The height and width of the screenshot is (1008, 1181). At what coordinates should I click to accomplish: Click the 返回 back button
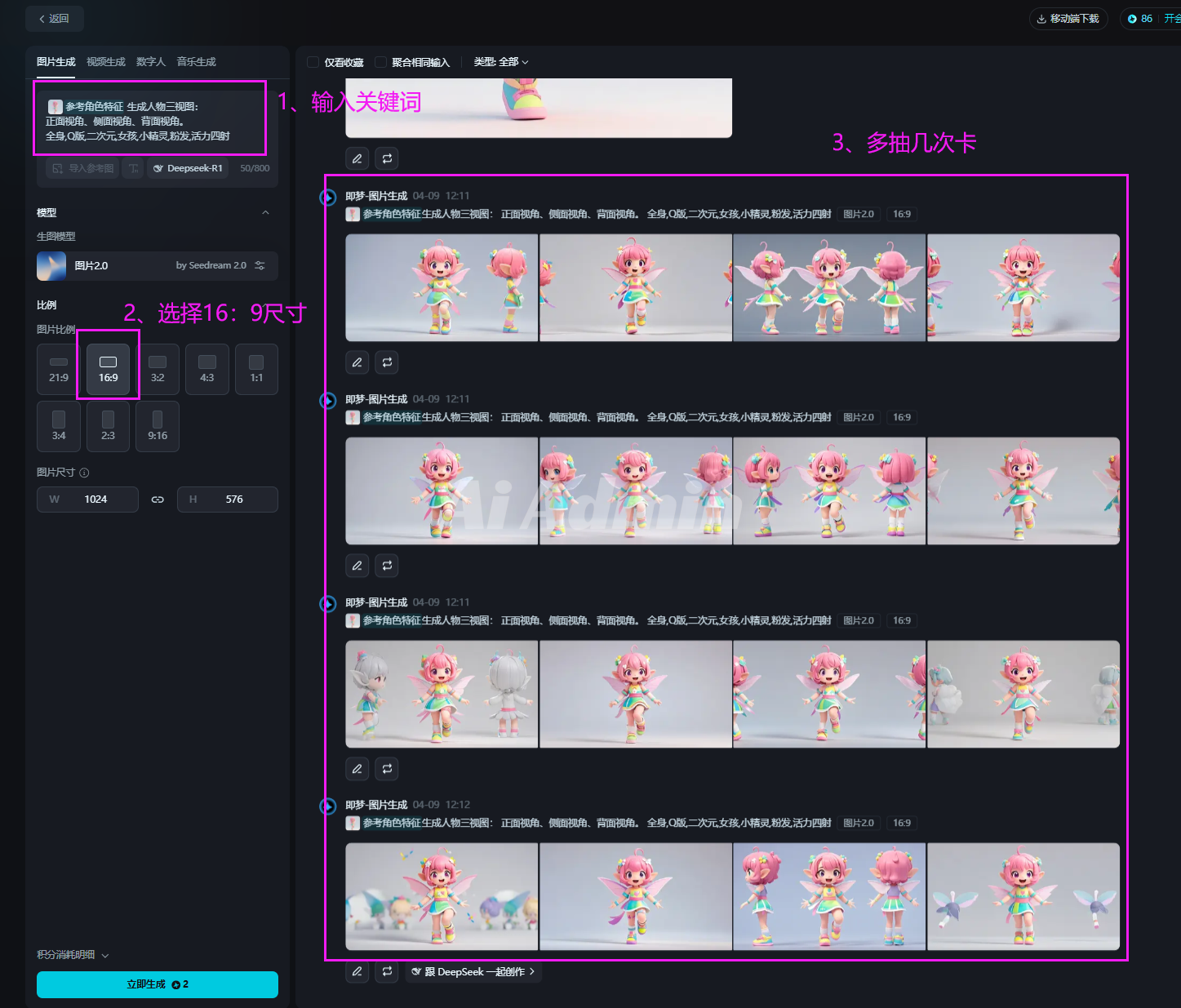pyautogui.click(x=54, y=19)
